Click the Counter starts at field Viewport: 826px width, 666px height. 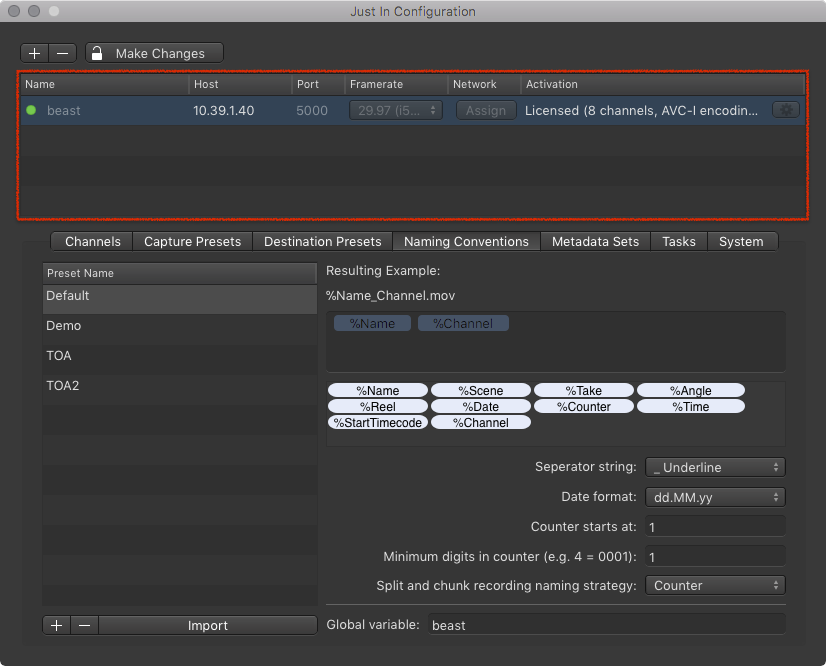(715, 527)
